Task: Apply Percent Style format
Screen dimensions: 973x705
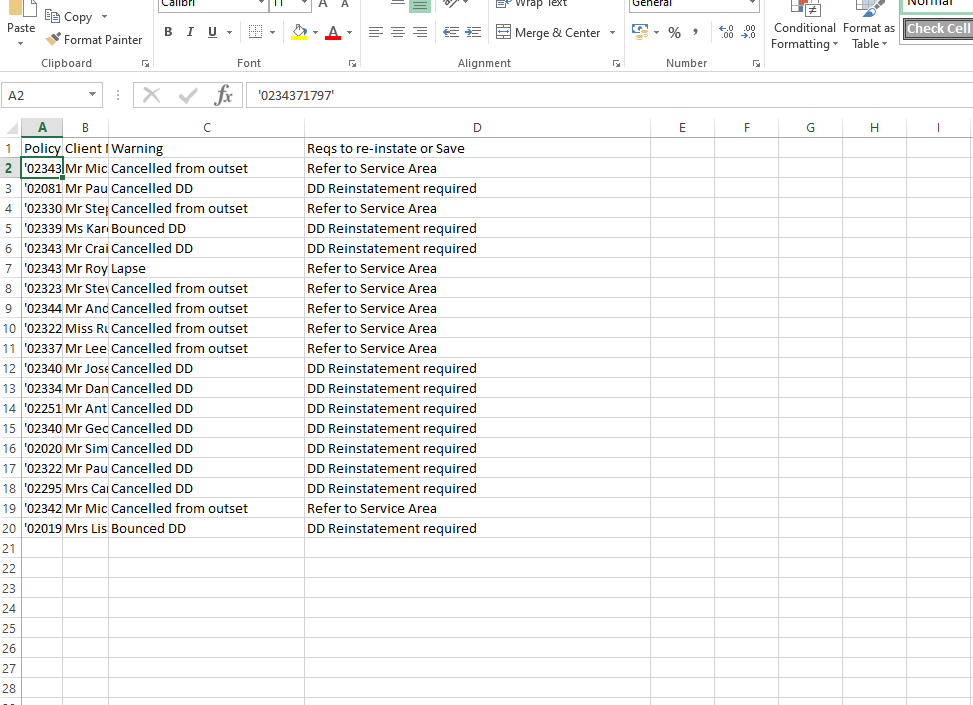Action: point(674,32)
